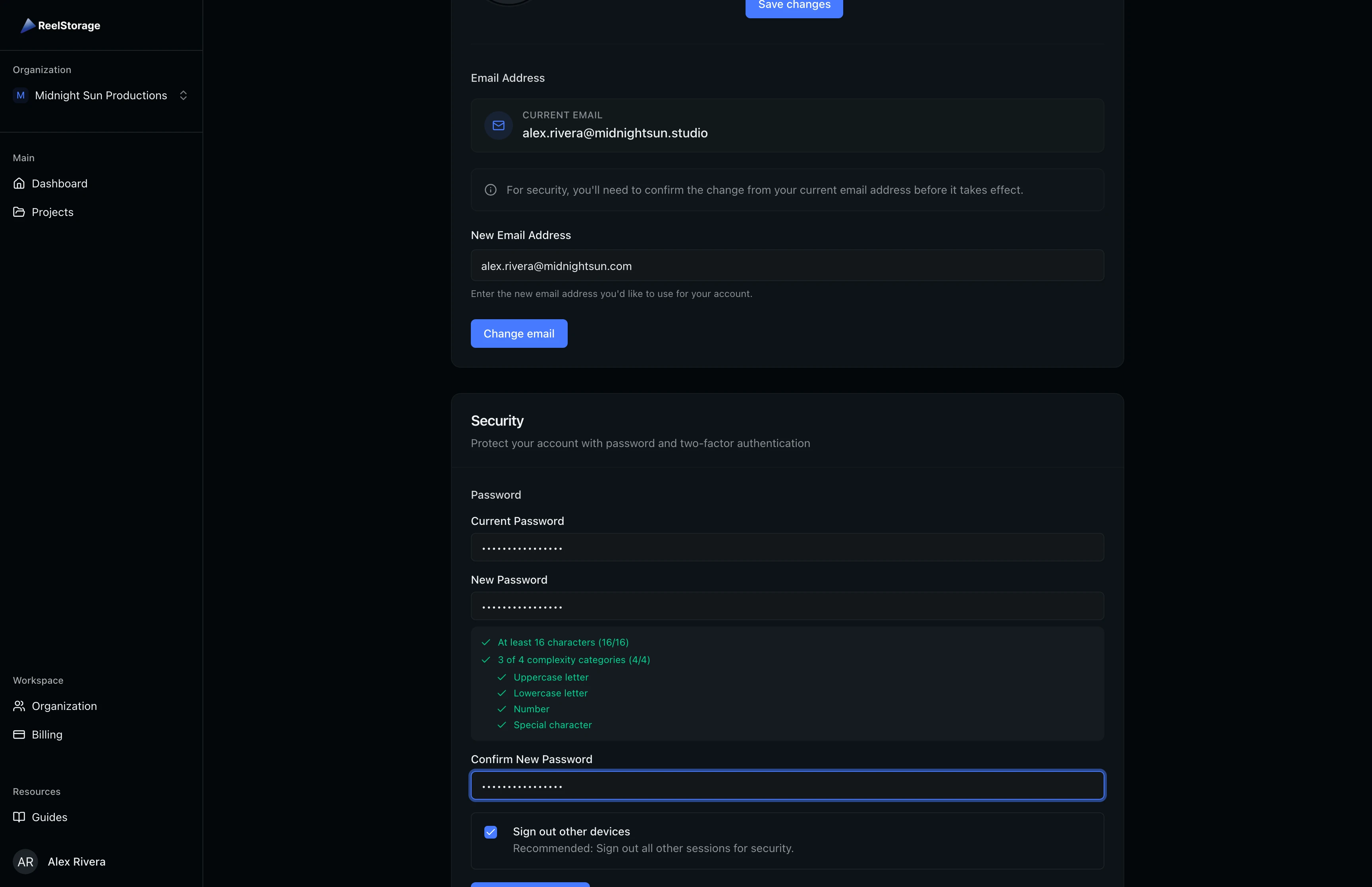Open the Alex Rivera user menu
This screenshot has height=887, width=1372.
tap(77, 862)
